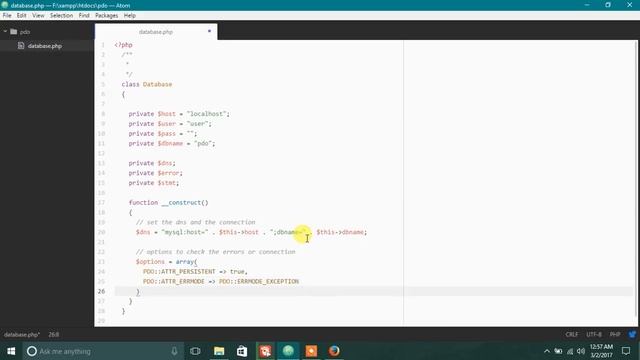Click the battery icon in system tray
Viewport: 640px width, 360px height.
tap(558, 351)
